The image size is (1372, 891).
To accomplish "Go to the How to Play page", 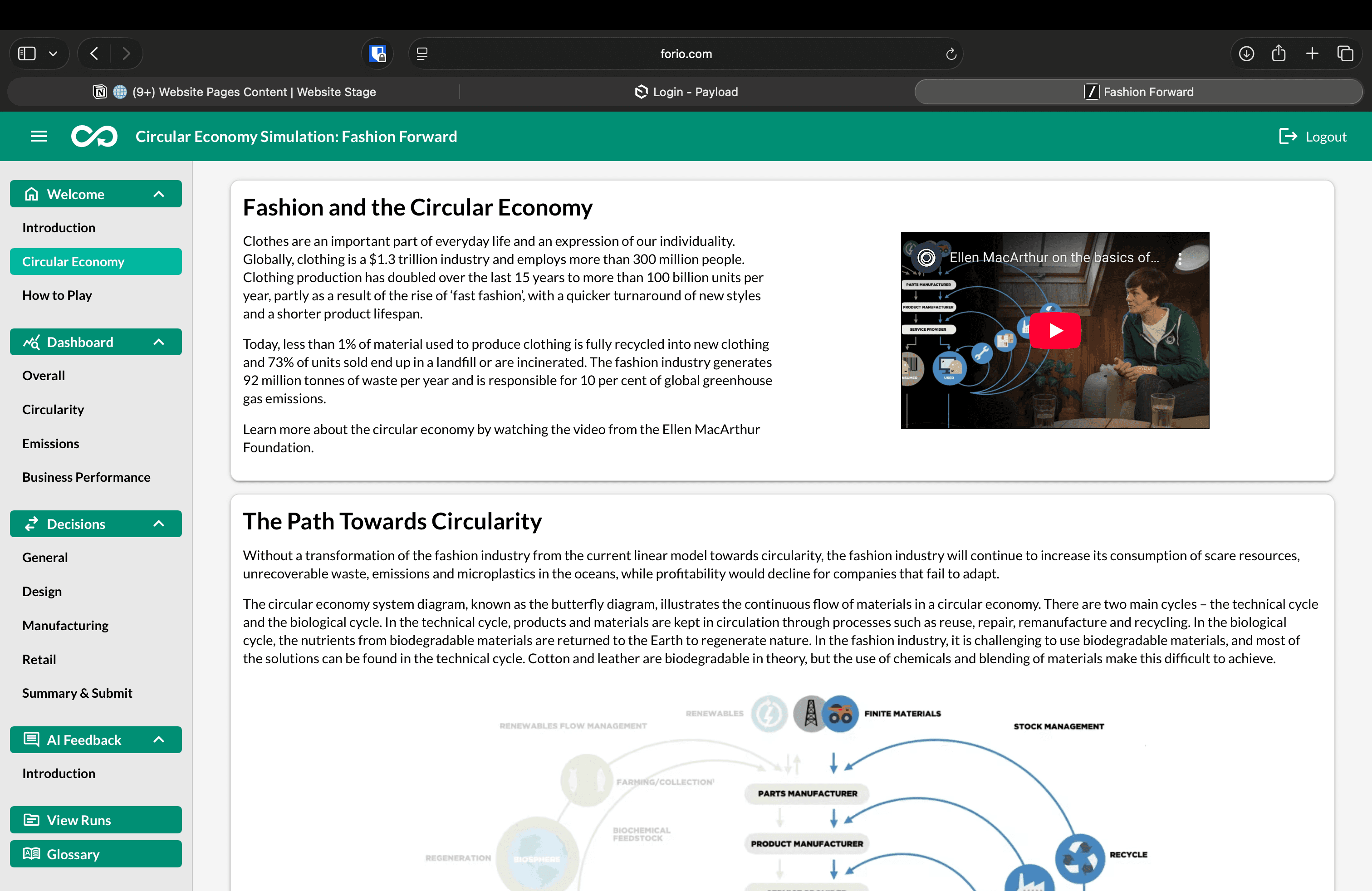I will (x=57, y=295).
